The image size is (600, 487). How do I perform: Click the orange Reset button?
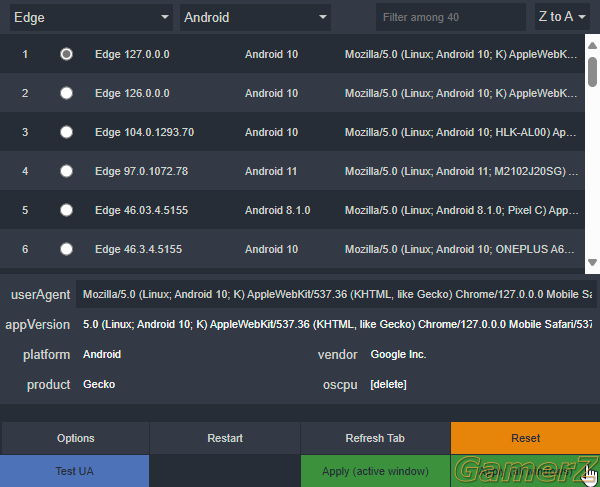coord(525,438)
